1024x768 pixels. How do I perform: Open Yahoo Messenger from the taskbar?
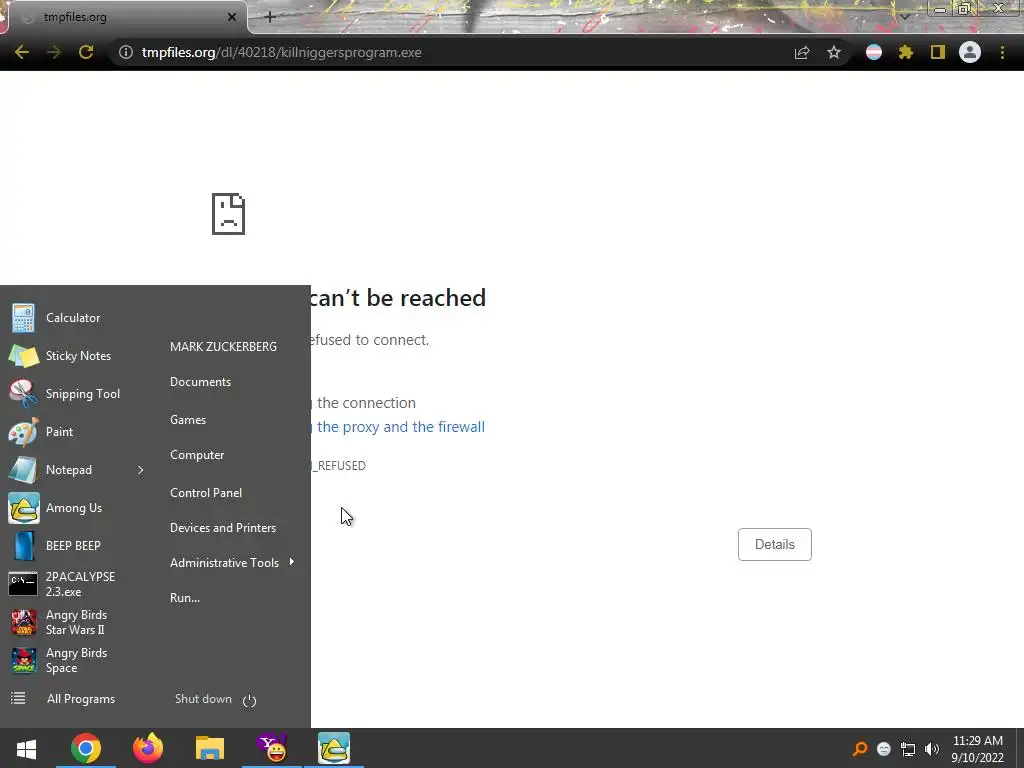coord(272,748)
